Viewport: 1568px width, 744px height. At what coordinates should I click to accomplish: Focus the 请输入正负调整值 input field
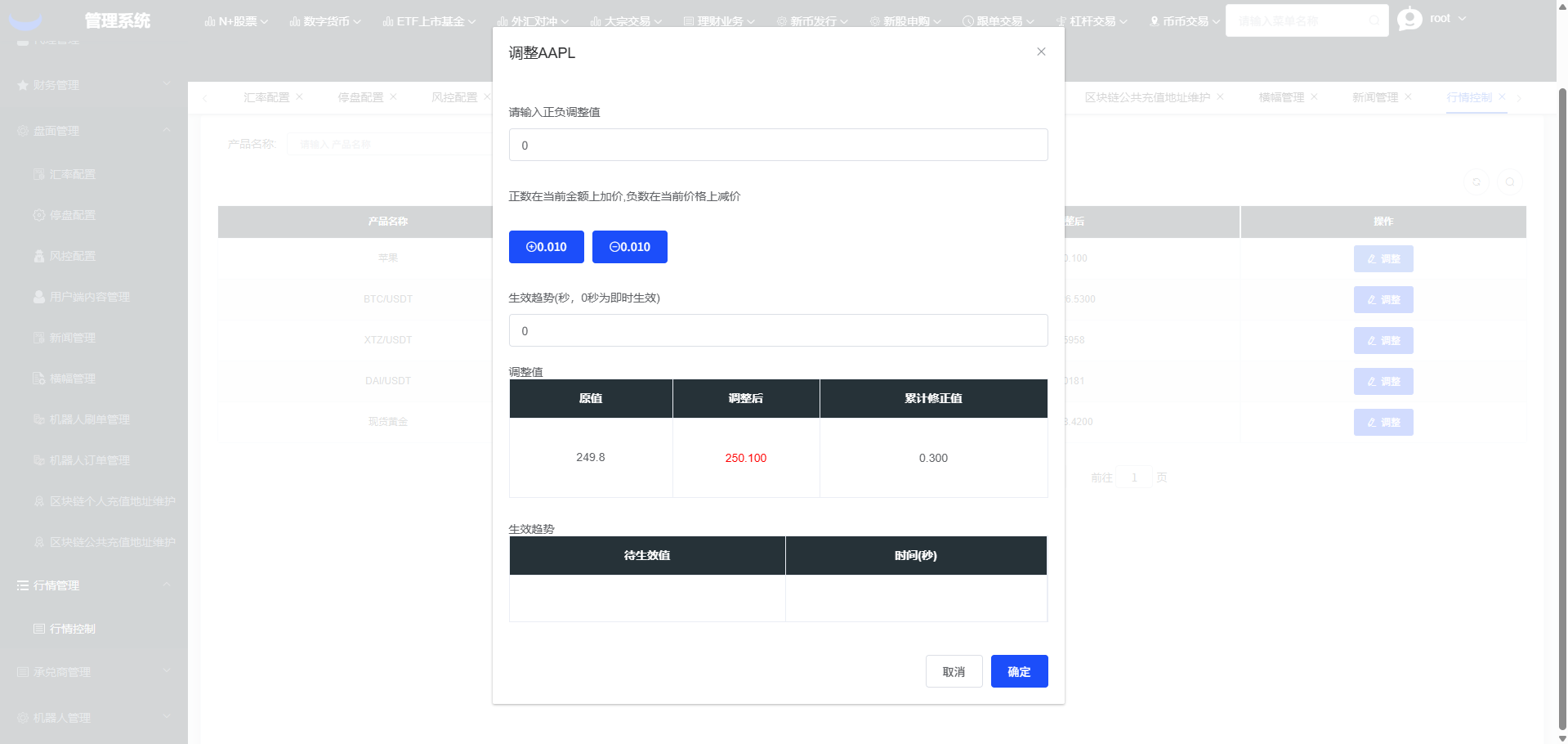(x=778, y=145)
